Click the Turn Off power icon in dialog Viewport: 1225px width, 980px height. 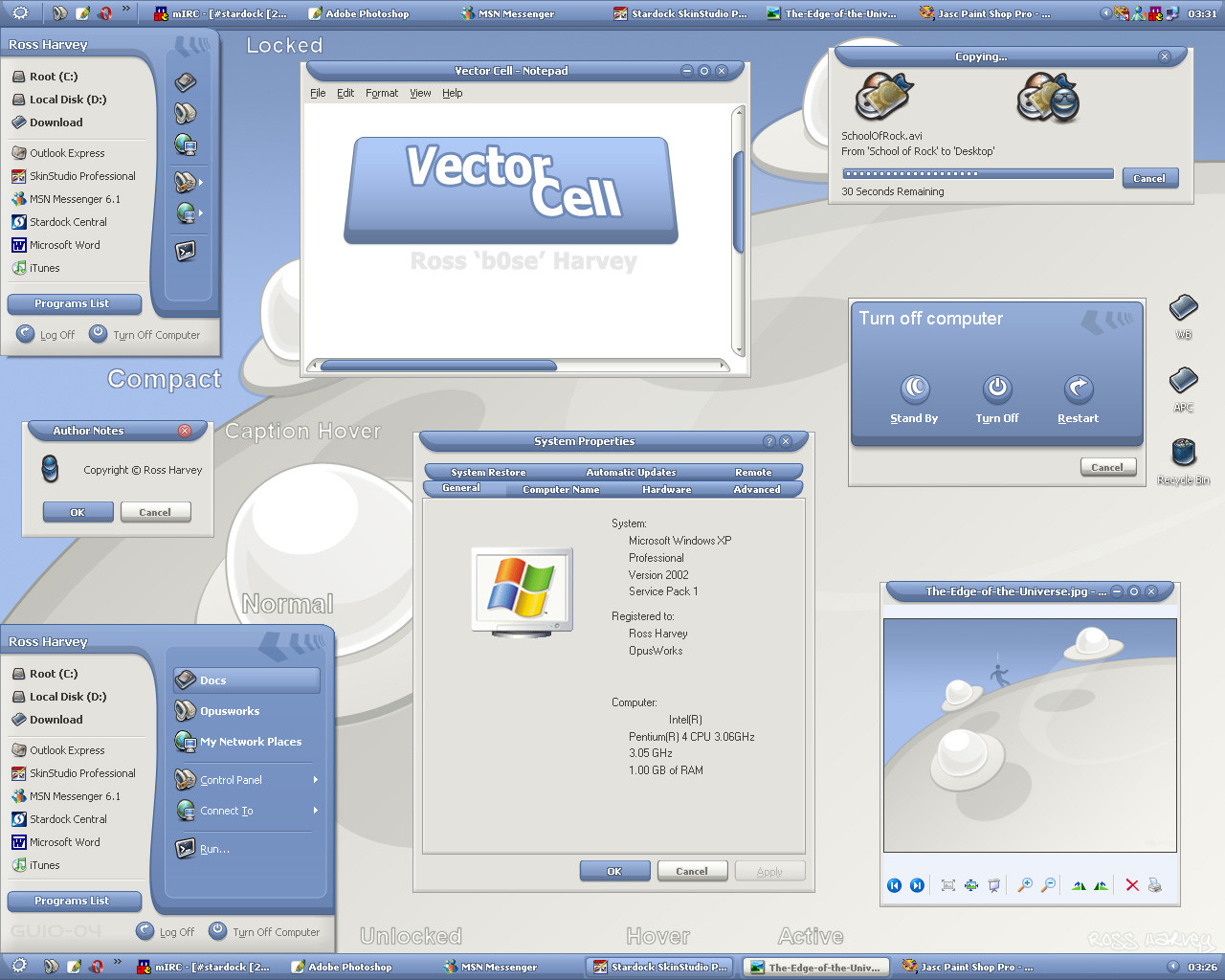point(997,388)
